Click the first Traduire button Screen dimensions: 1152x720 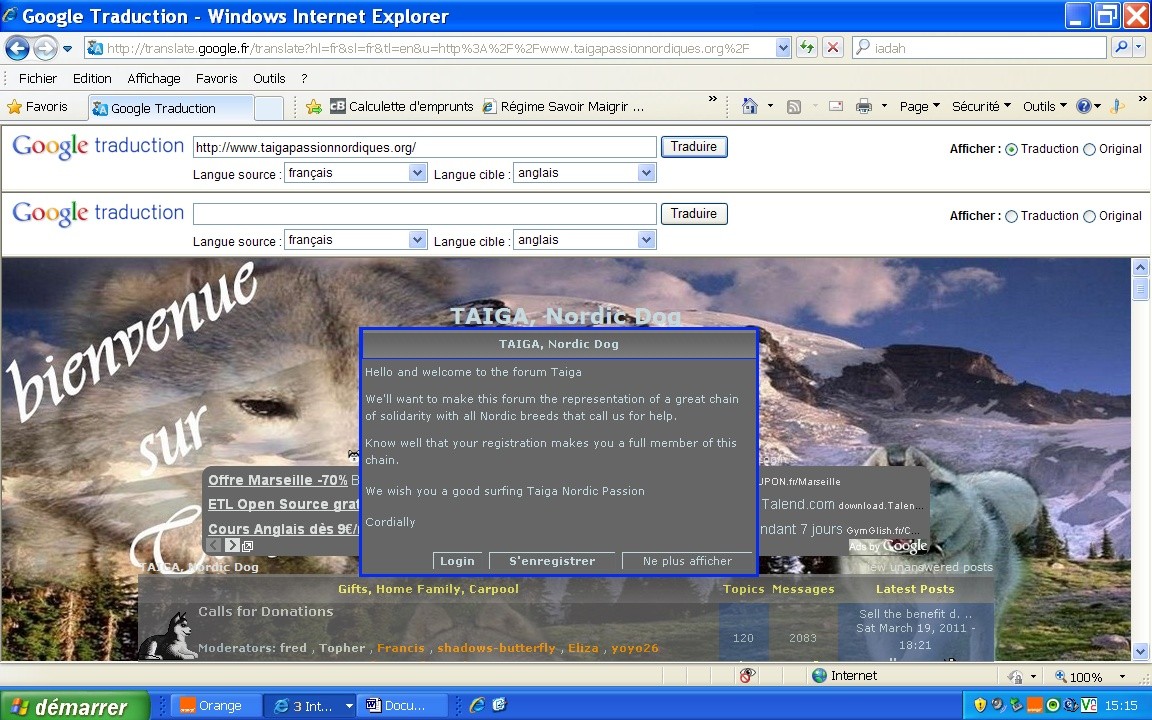pyautogui.click(x=694, y=147)
